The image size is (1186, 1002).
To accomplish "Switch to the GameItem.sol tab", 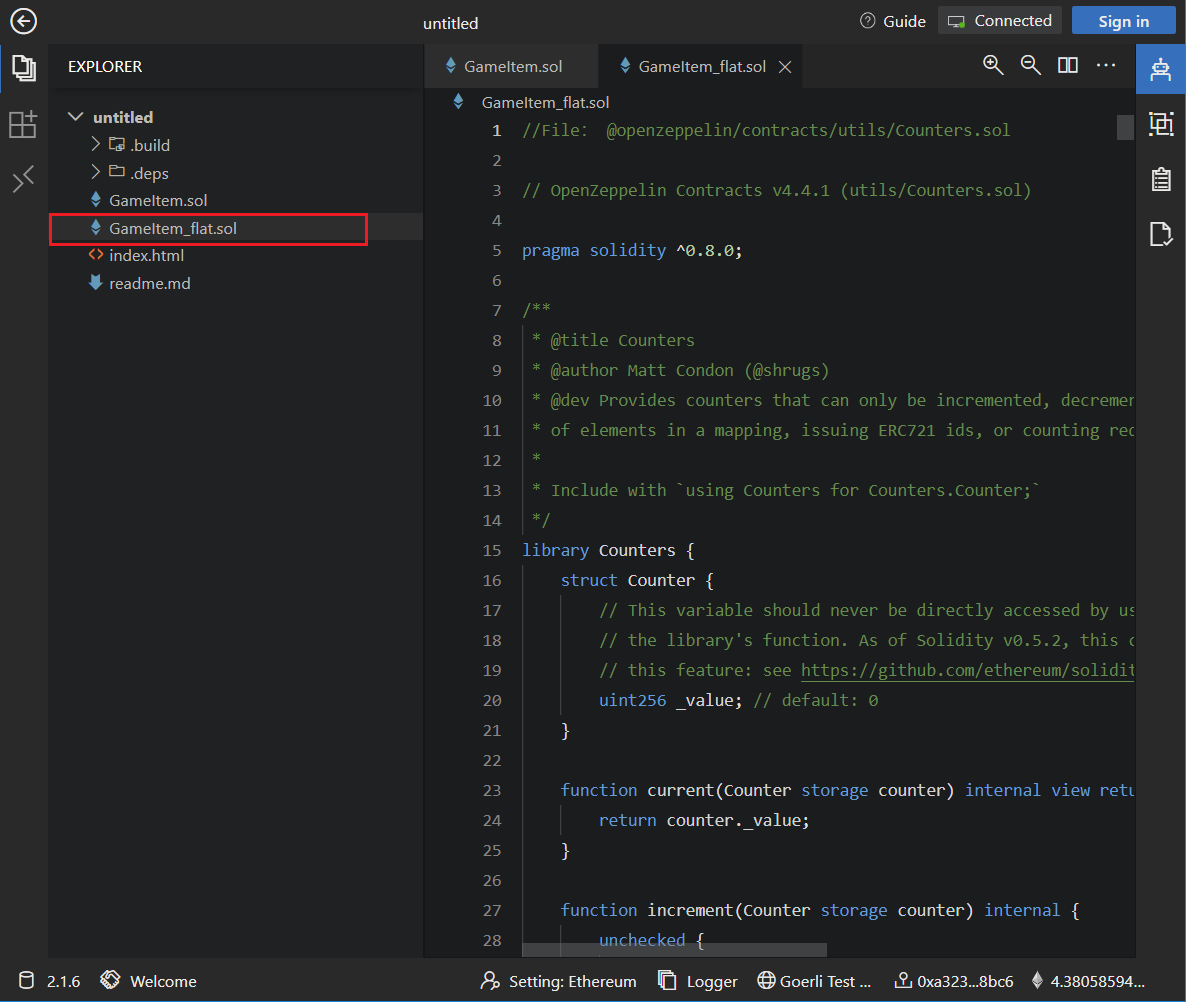I will point(511,67).
